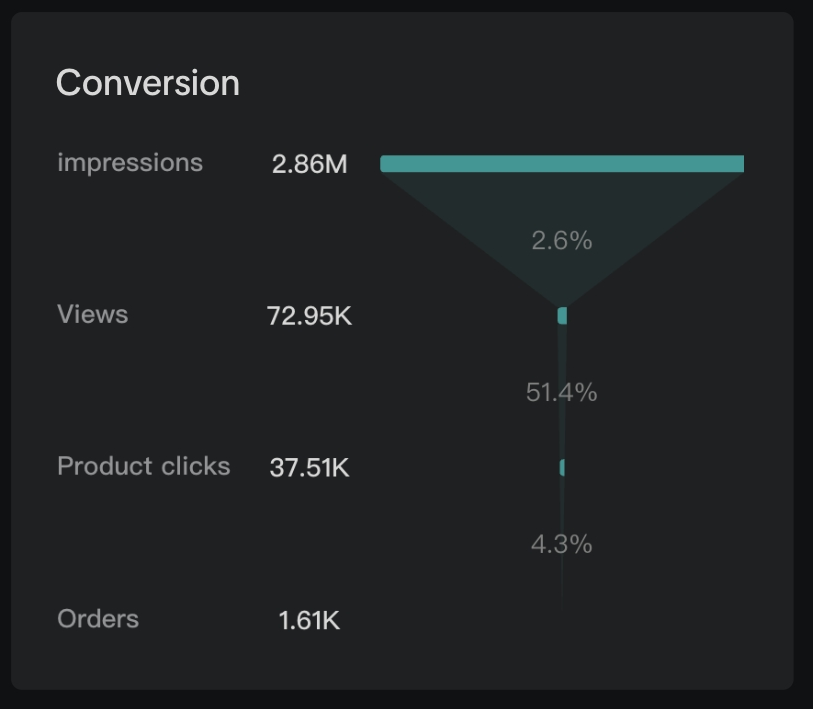Click the Views label

tap(93, 314)
